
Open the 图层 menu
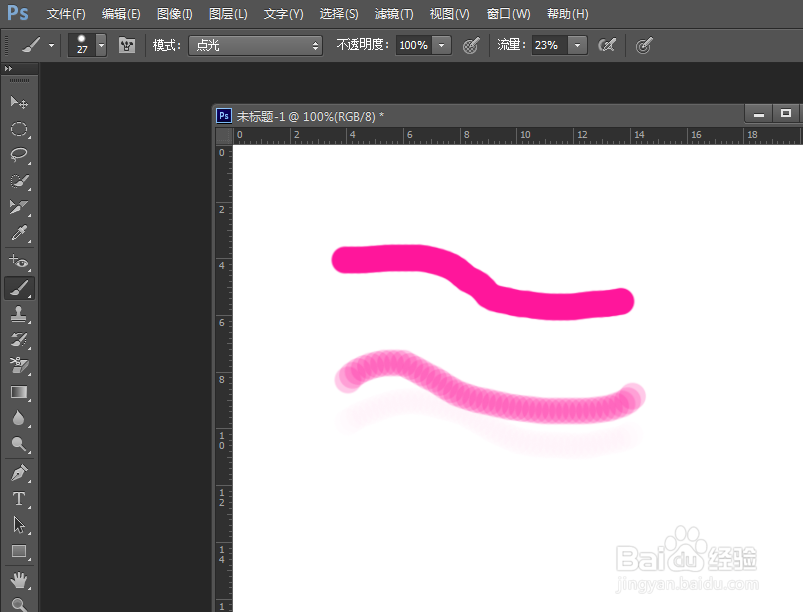tap(228, 13)
